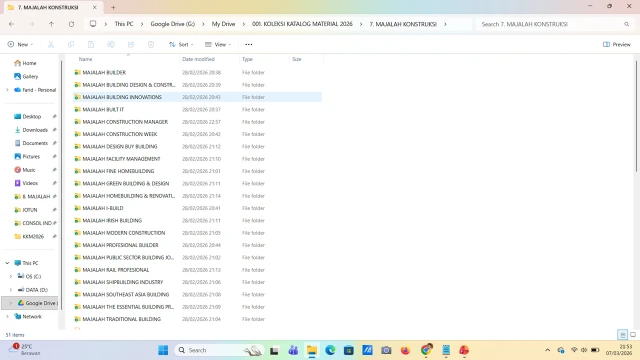
Task: Click the Rename icon in toolbar
Action: click(111, 44)
